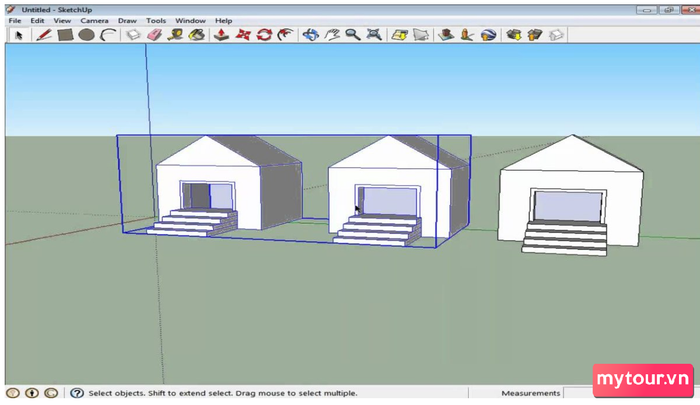Select the Orbit camera tool
700x405 pixels.
(311, 35)
